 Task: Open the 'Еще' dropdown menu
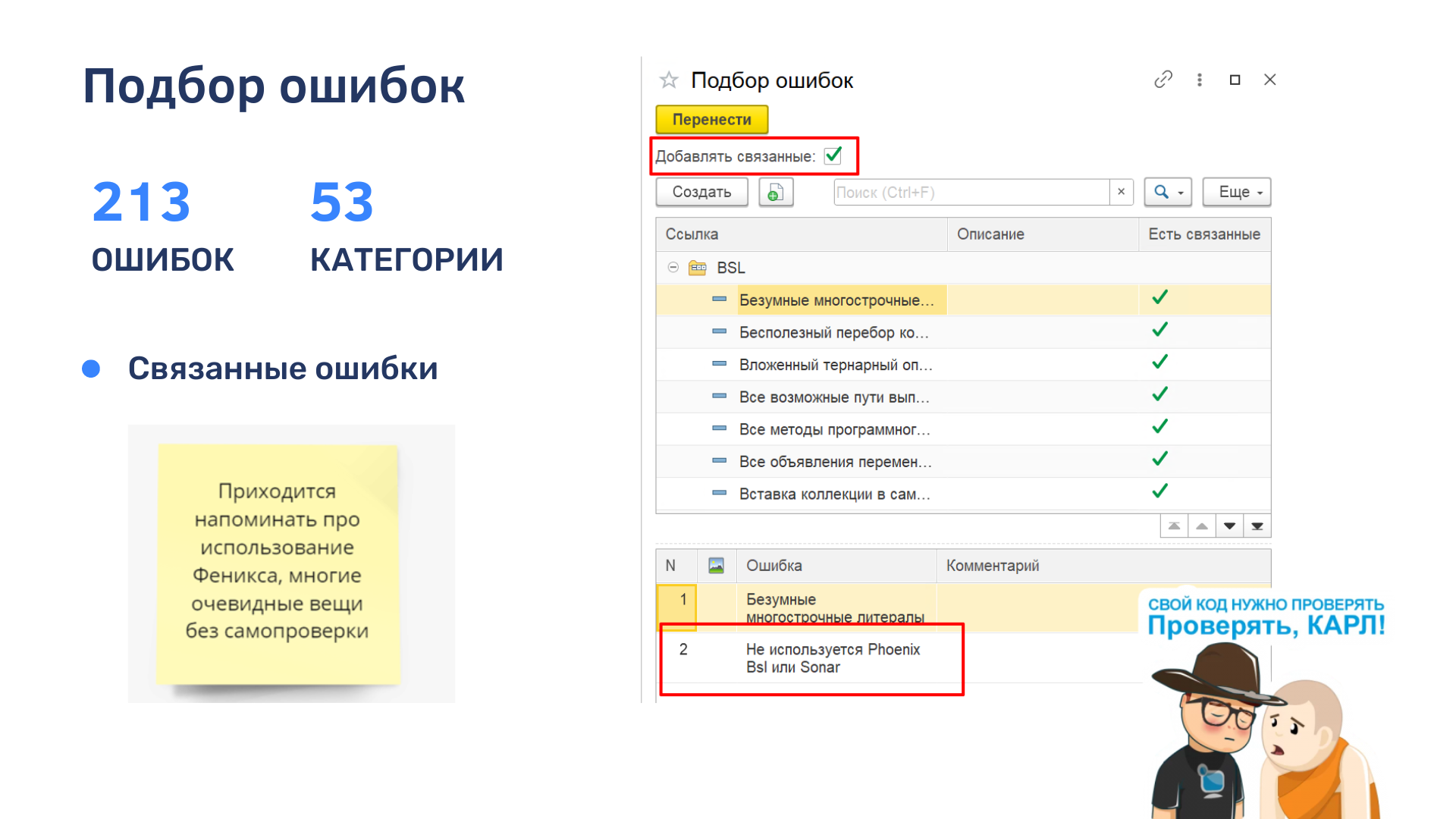(x=1236, y=193)
